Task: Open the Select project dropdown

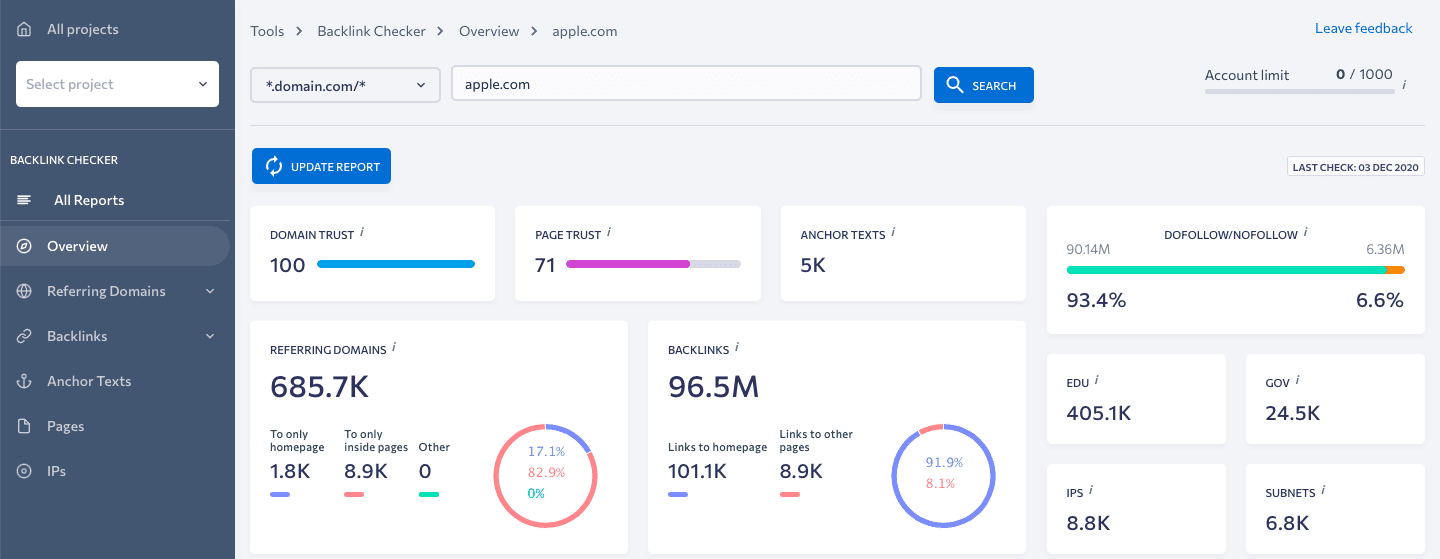Action: click(117, 84)
